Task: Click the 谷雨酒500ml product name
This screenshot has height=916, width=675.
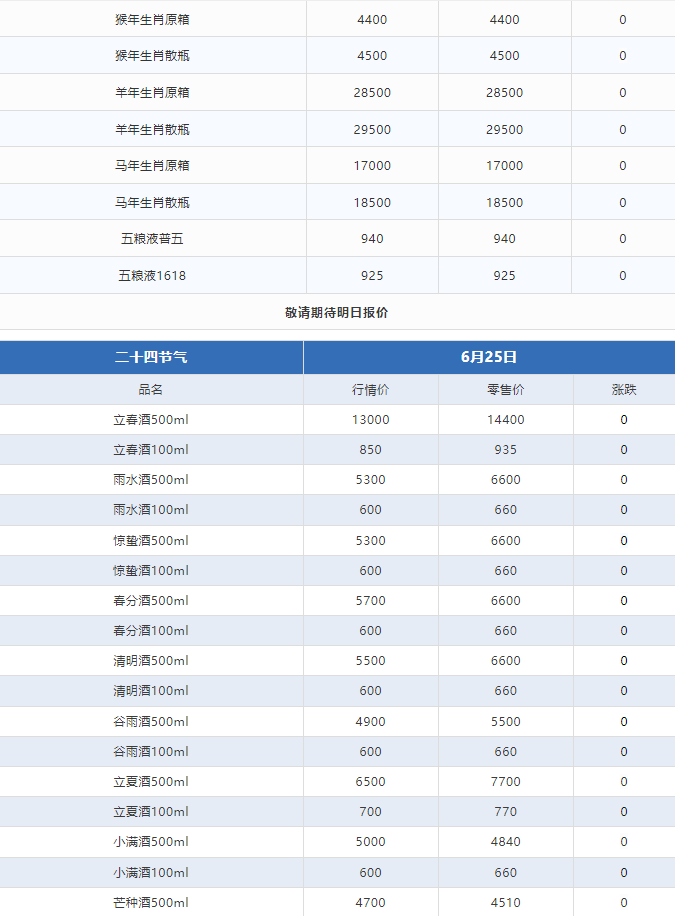Action: [151, 721]
